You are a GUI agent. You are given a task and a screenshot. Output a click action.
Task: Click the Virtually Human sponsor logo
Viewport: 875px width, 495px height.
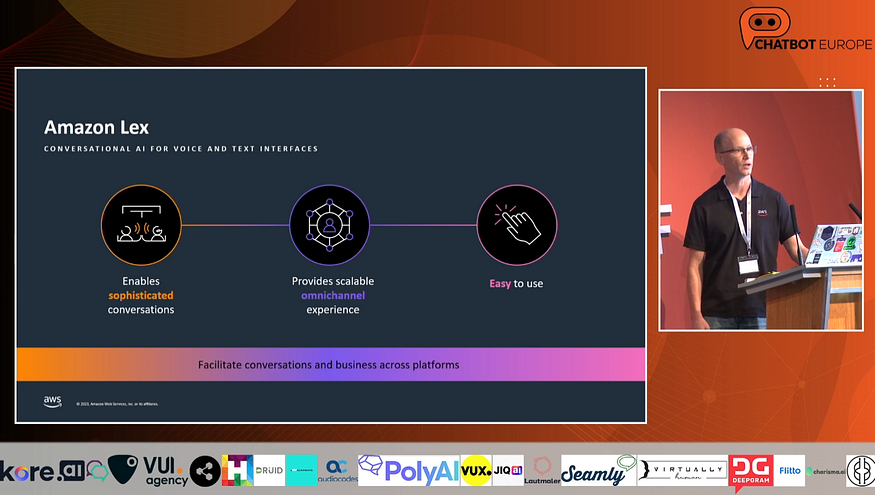coord(682,470)
